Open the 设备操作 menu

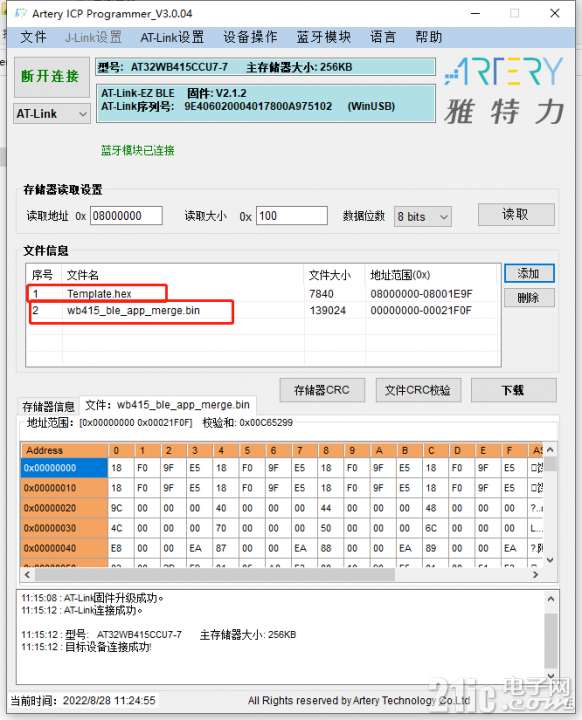250,37
